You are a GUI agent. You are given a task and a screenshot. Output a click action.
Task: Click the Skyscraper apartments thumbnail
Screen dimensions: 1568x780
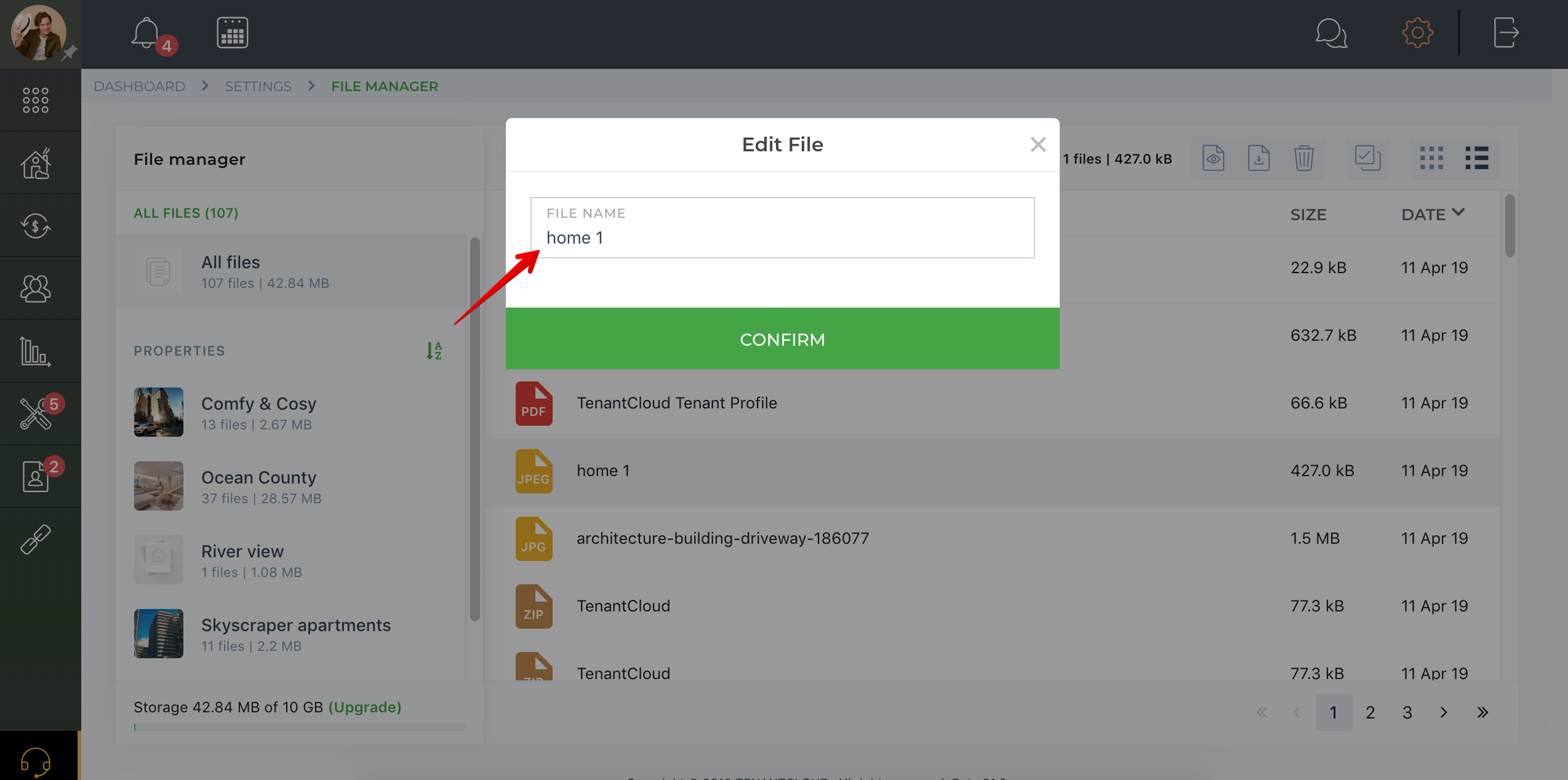[x=159, y=634]
